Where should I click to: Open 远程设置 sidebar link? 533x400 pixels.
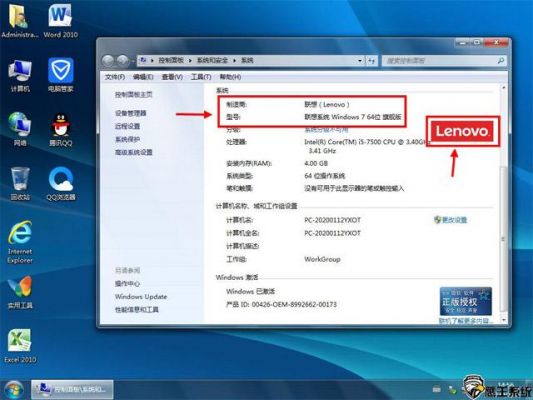pos(127,126)
